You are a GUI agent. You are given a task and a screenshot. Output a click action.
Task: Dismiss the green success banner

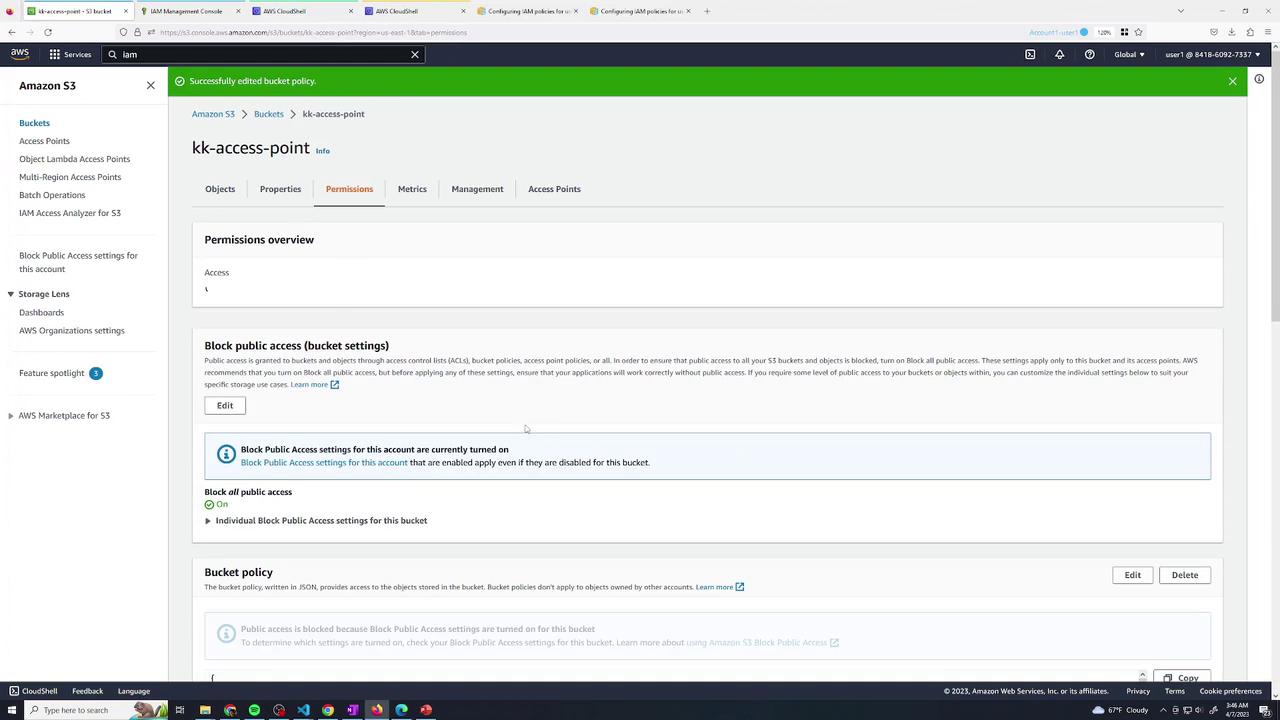1233,81
